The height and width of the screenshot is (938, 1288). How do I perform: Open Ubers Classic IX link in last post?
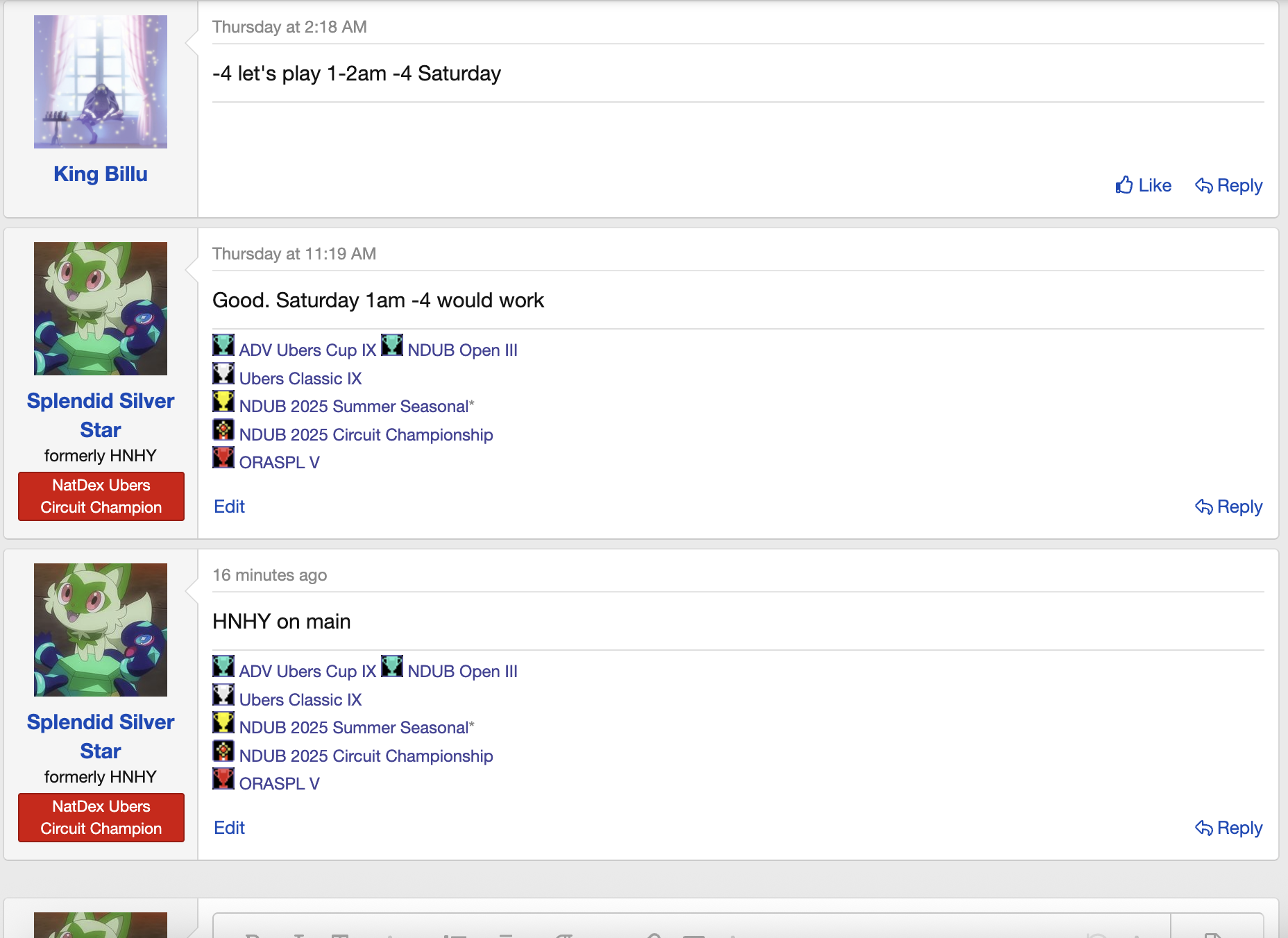coord(300,700)
